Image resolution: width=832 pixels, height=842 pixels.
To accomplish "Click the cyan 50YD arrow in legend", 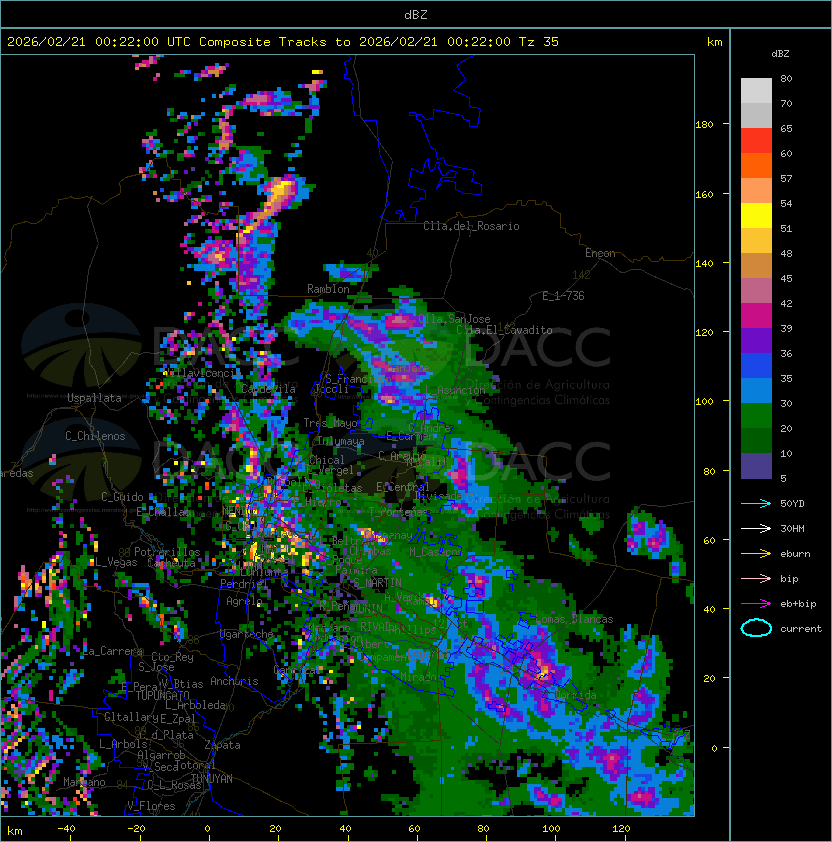I will 756,503.
